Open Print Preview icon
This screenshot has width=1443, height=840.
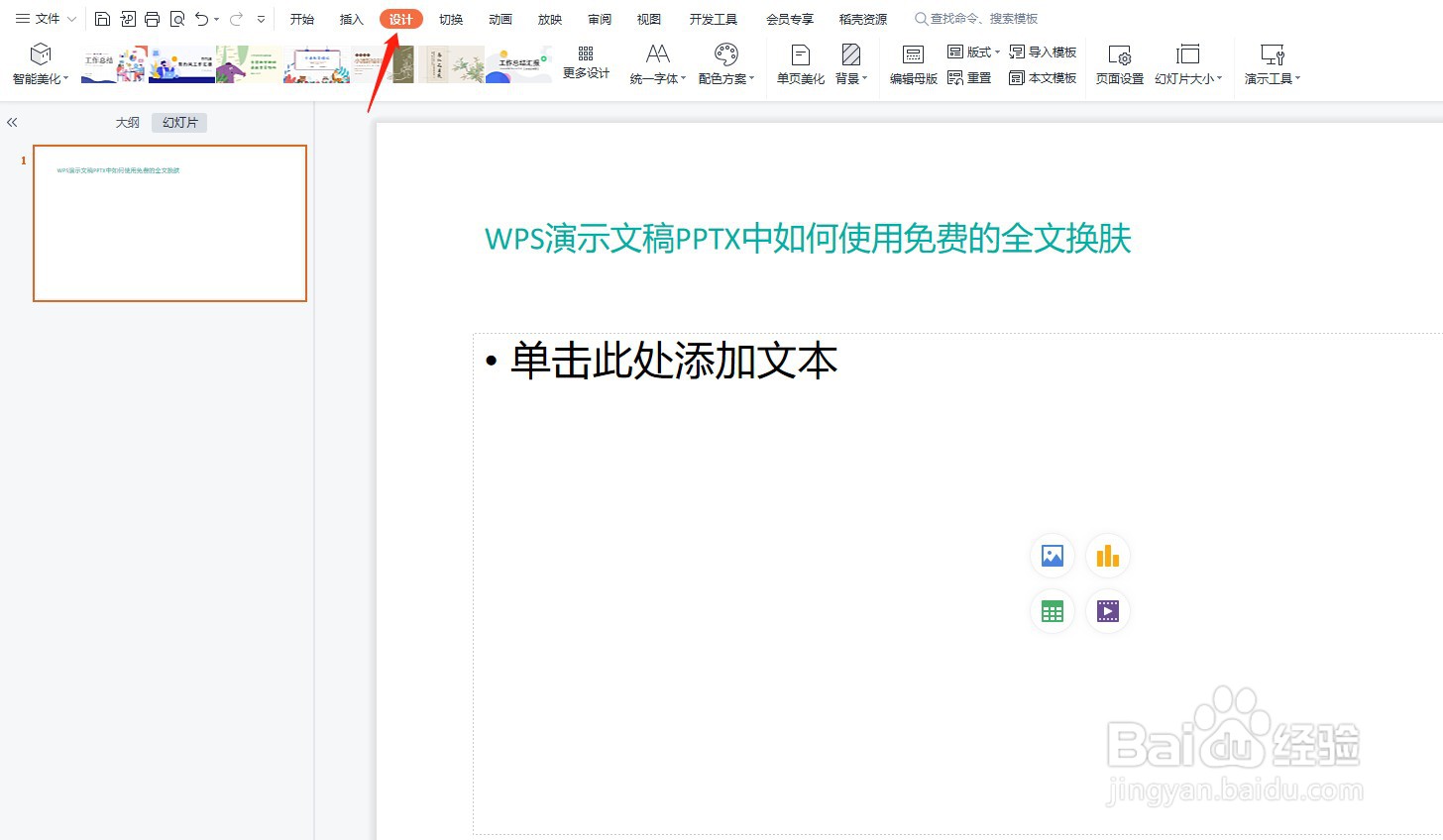(x=177, y=19)
